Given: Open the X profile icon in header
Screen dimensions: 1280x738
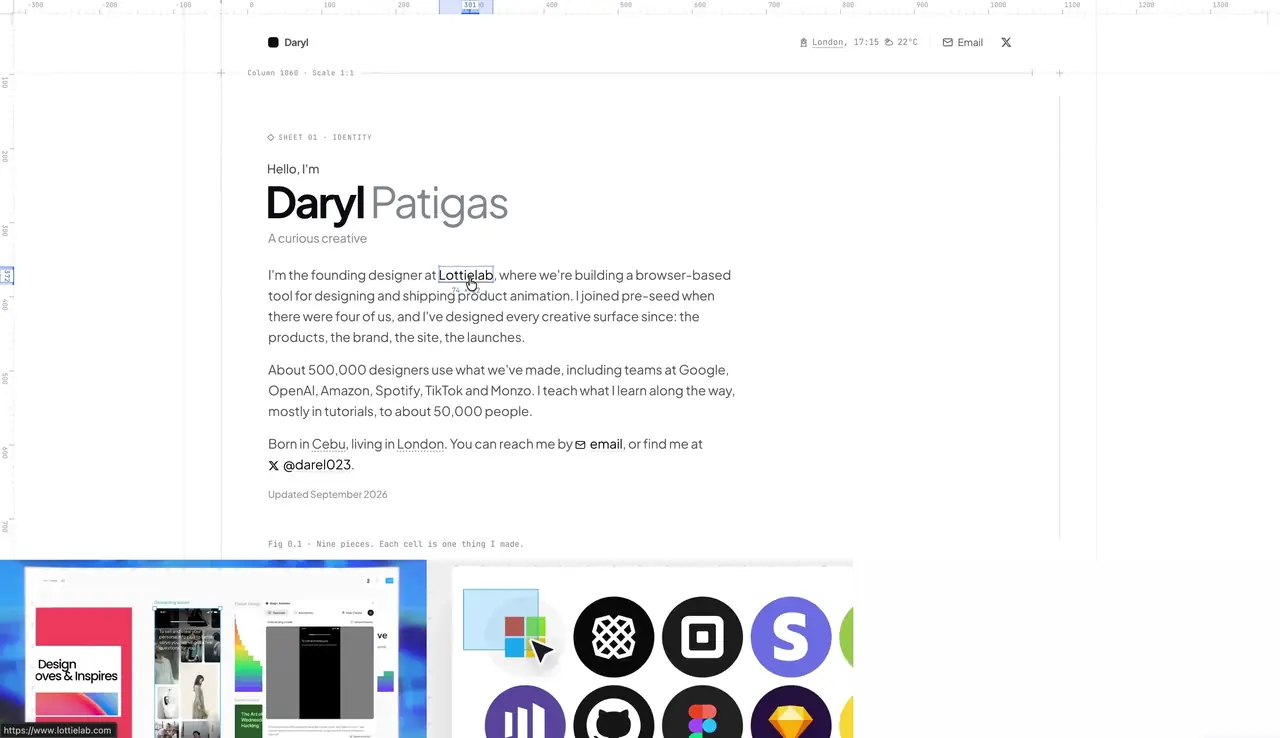Looking at the screenshot, I should [x=1006, y=43].
